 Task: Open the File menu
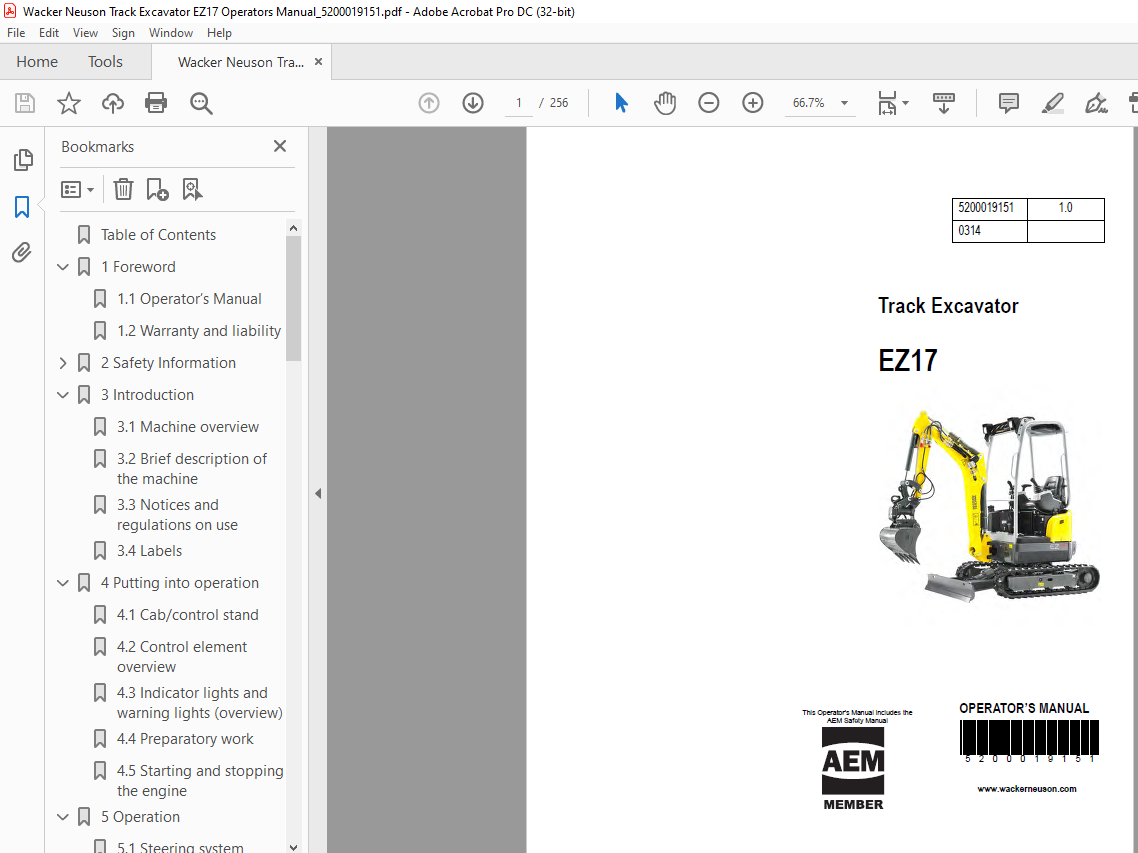tap(16, 33)
